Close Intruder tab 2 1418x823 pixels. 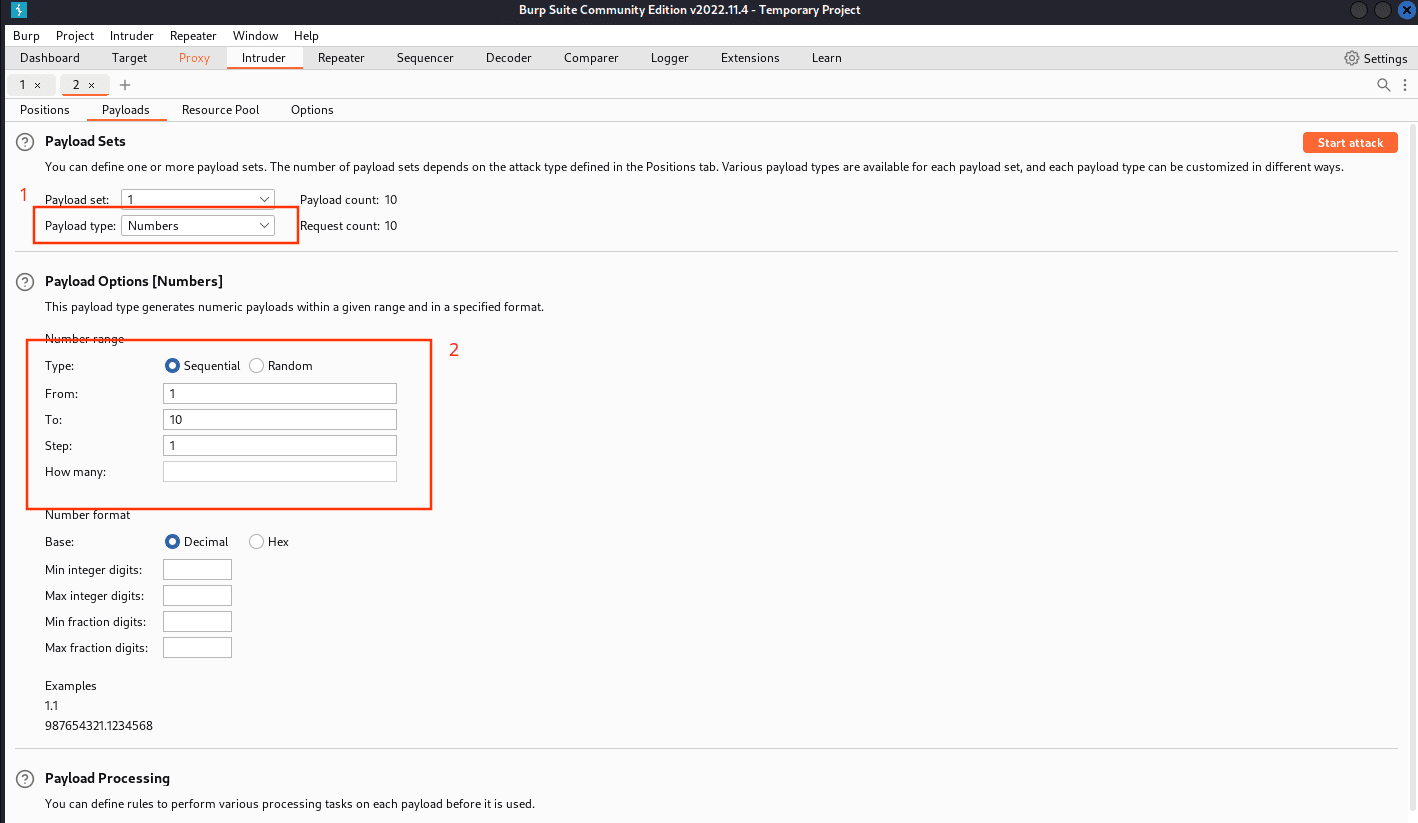[x=92, y=85]
